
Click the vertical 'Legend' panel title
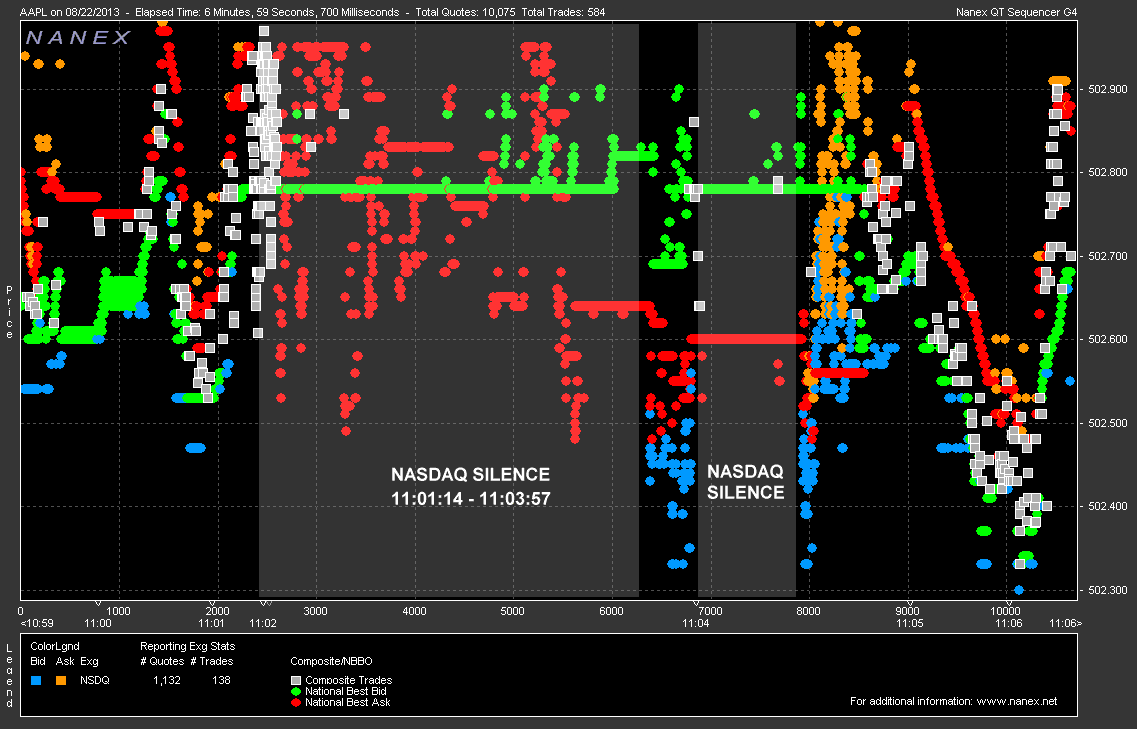(9, 675)
